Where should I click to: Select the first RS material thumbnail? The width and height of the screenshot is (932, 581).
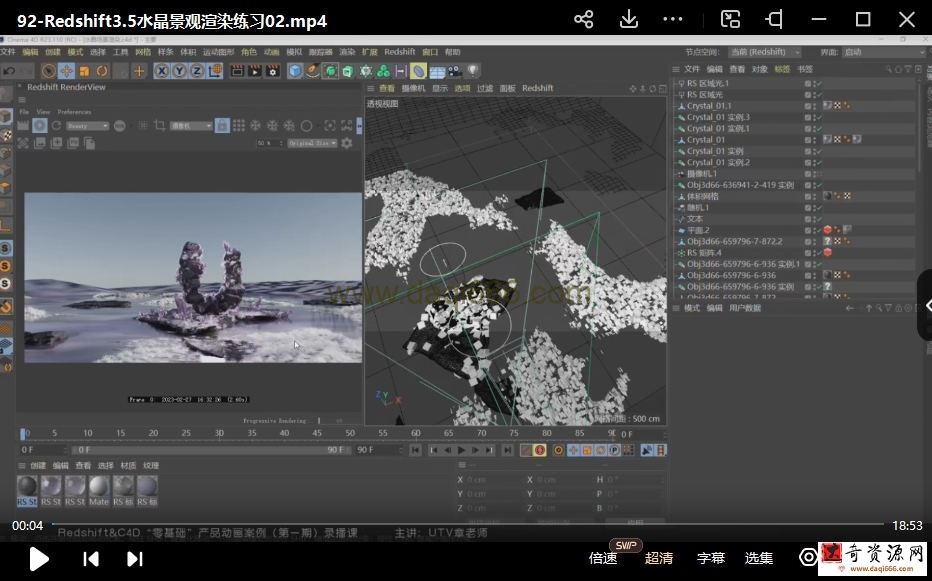click(x=27, y=491)
